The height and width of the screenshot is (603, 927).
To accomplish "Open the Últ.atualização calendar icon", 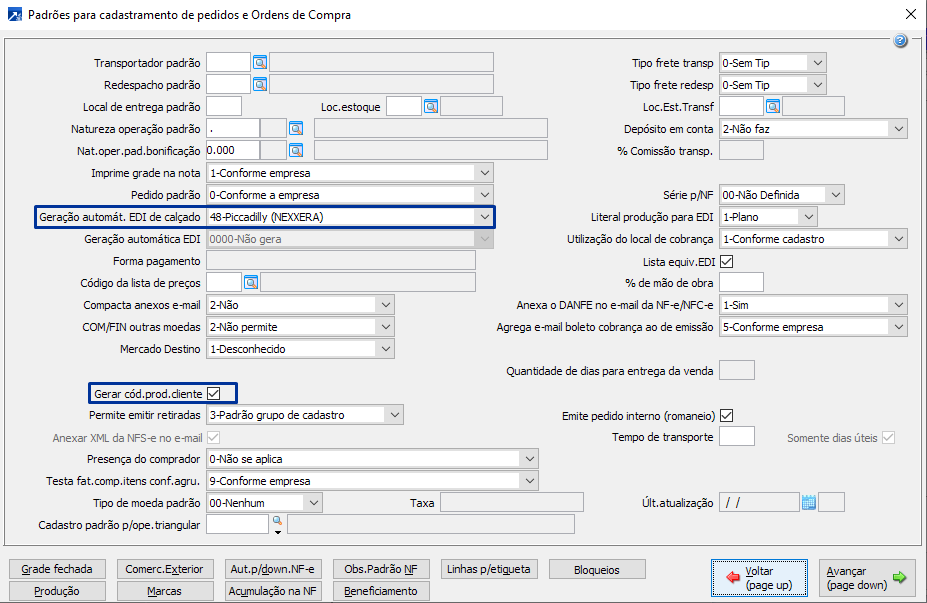I will 809,502.
